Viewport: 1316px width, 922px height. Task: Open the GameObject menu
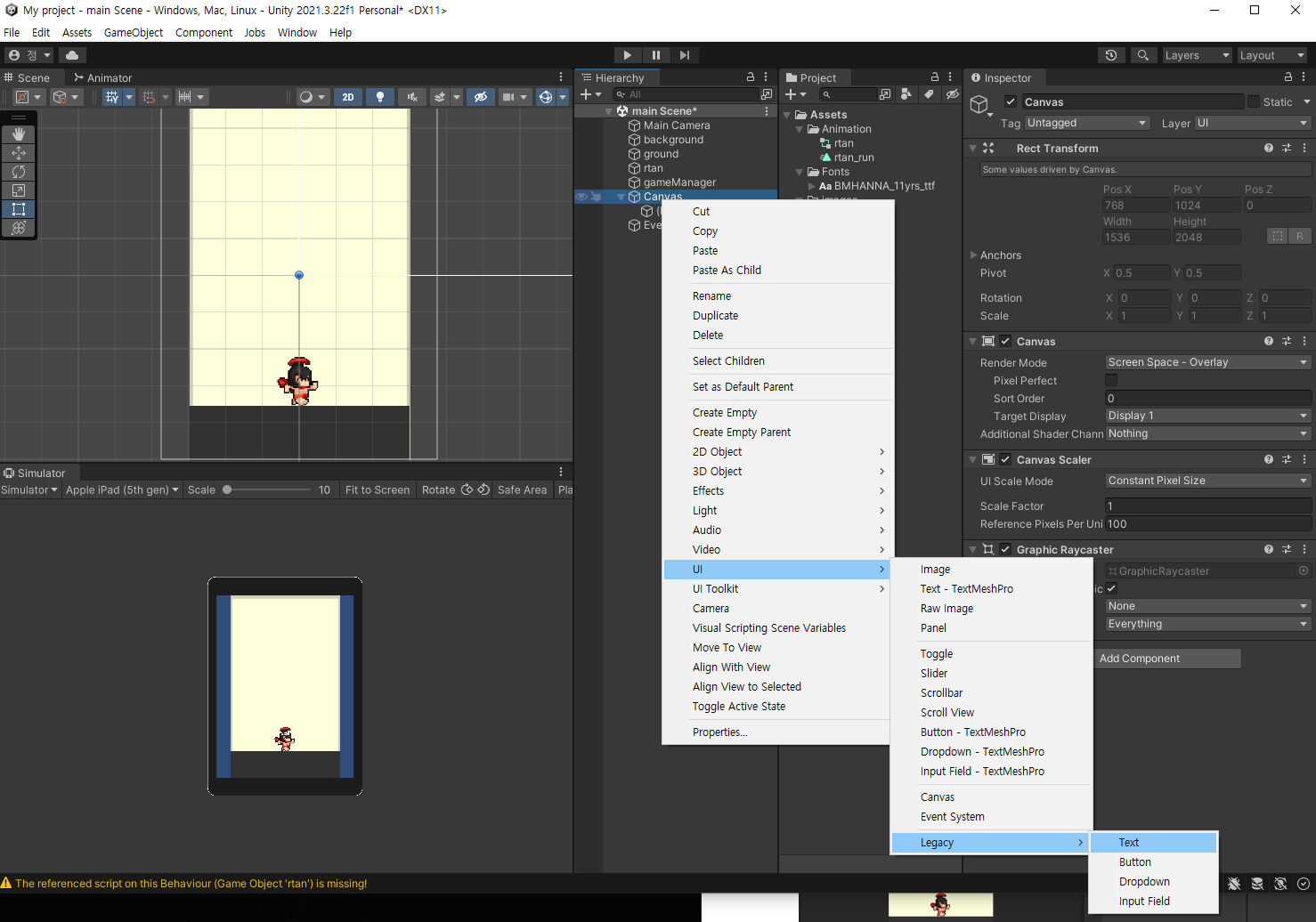coord(134,33)
